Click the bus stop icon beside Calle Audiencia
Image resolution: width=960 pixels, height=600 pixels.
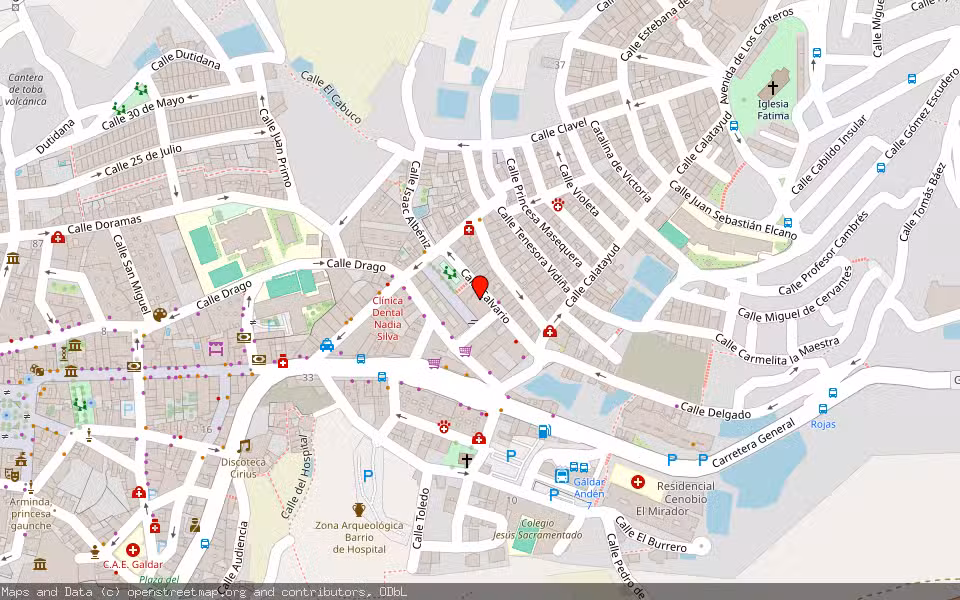click(205, 543)
